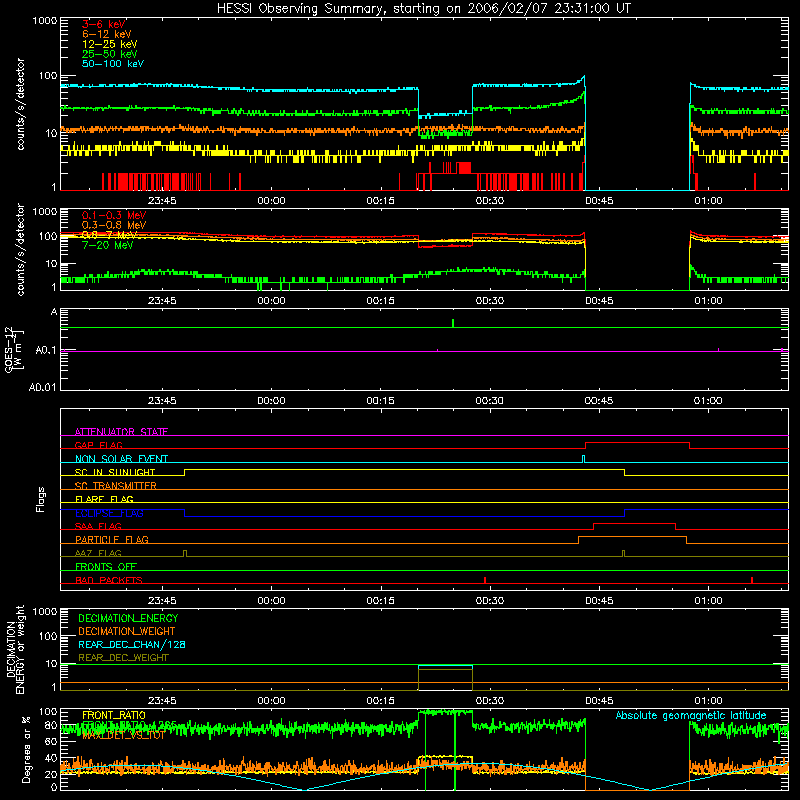800x800 pixels.
Task: Select the red 3-6 keV legend label
Action: [x=104, y=24]
